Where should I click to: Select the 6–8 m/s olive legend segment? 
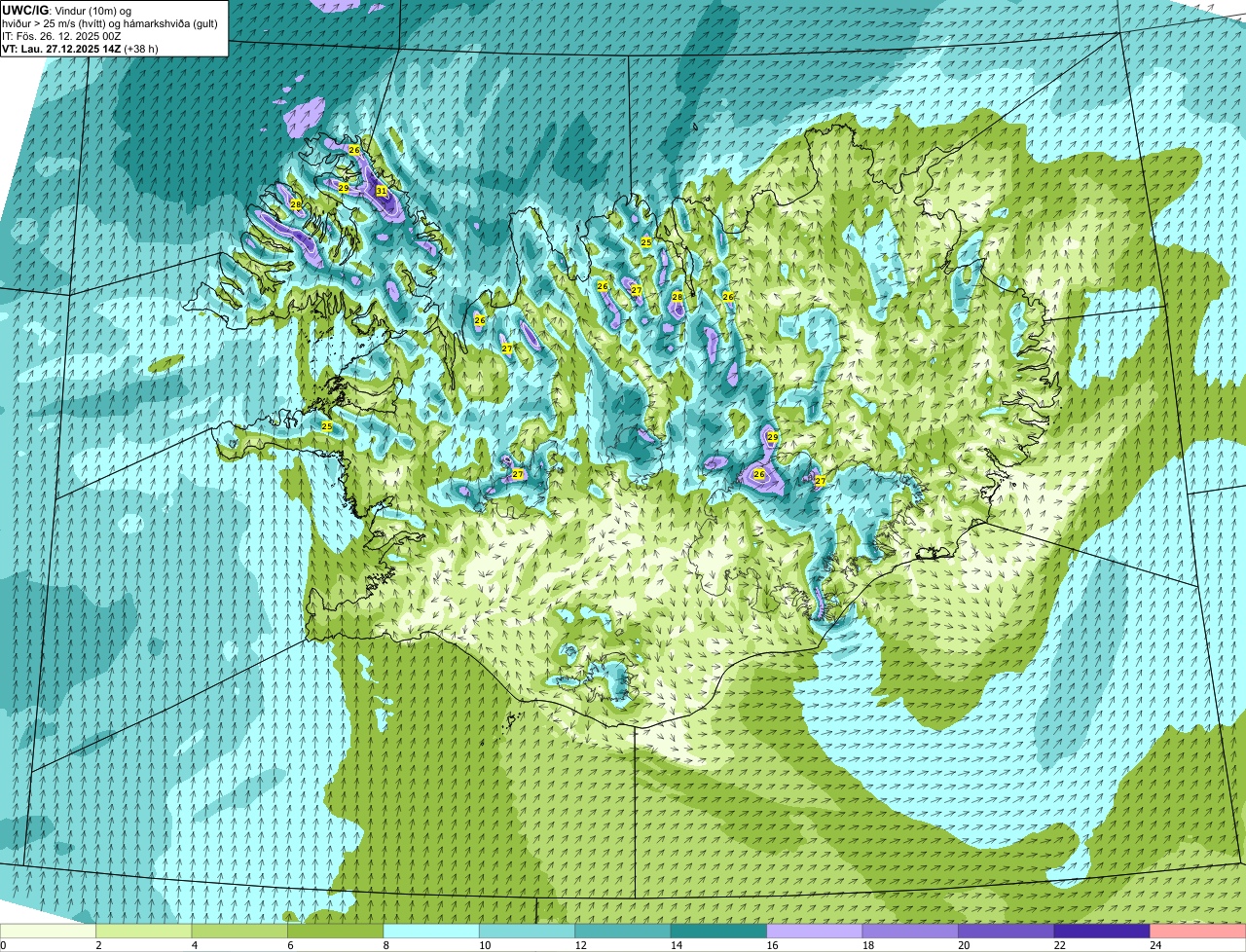click(336, 931)
